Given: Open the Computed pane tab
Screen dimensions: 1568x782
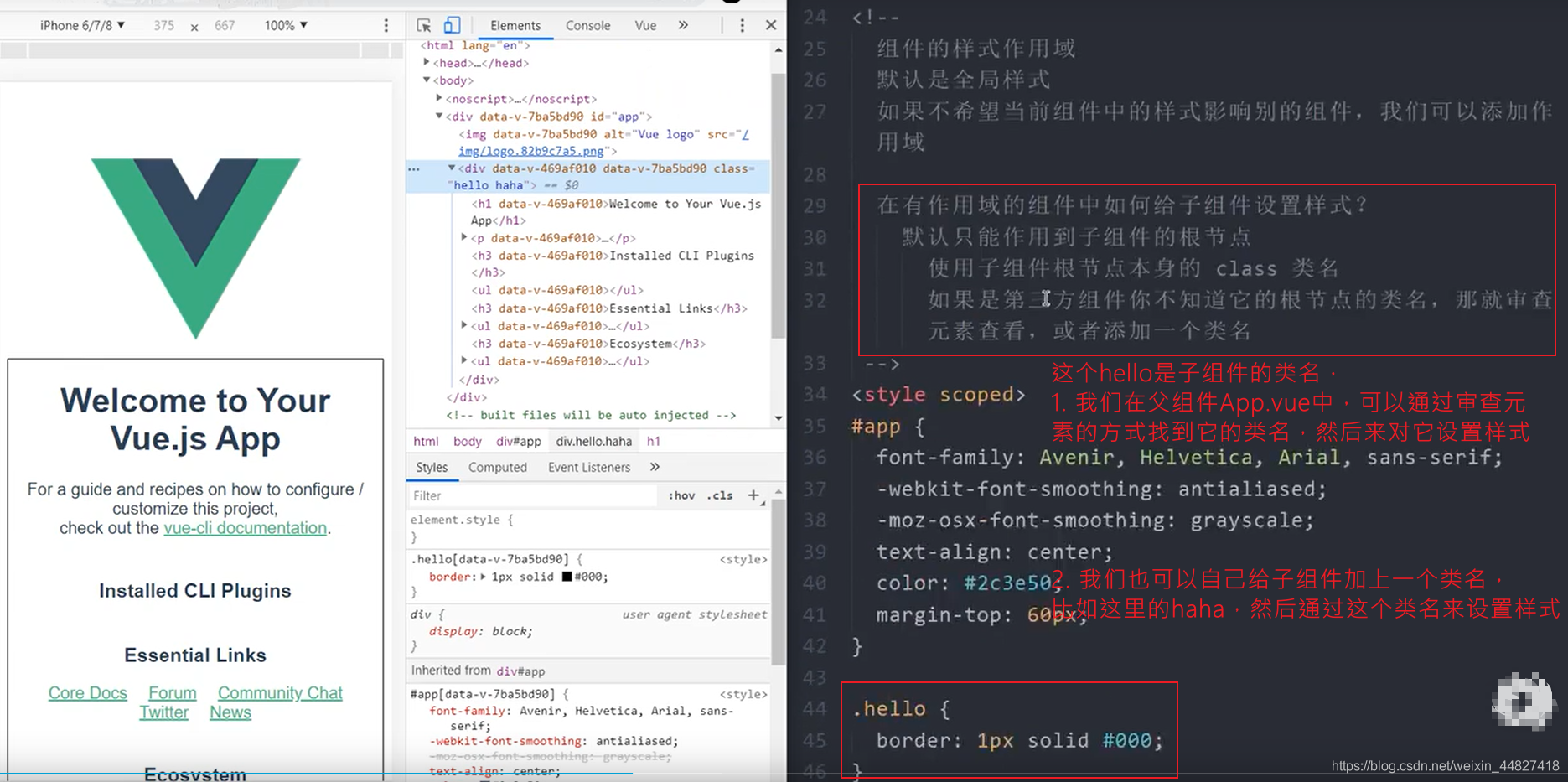Looking at the screenshot, I should [497, 468].
